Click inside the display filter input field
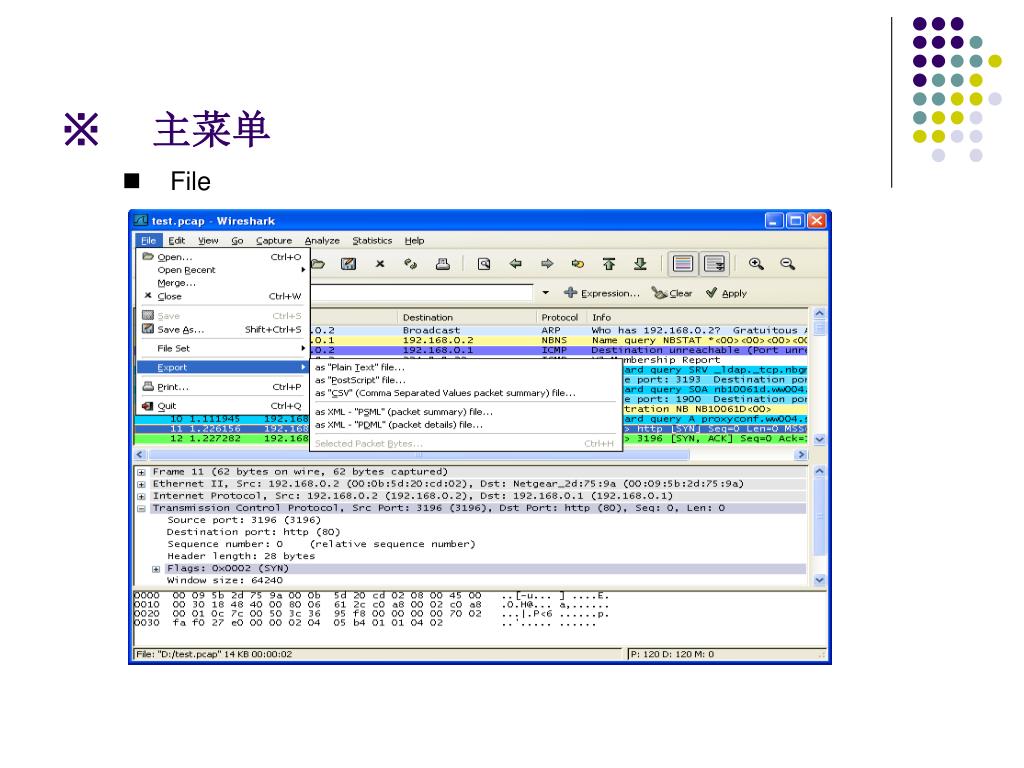Image resolution: width=1024 pixels, height=768 pixels. 421,293
